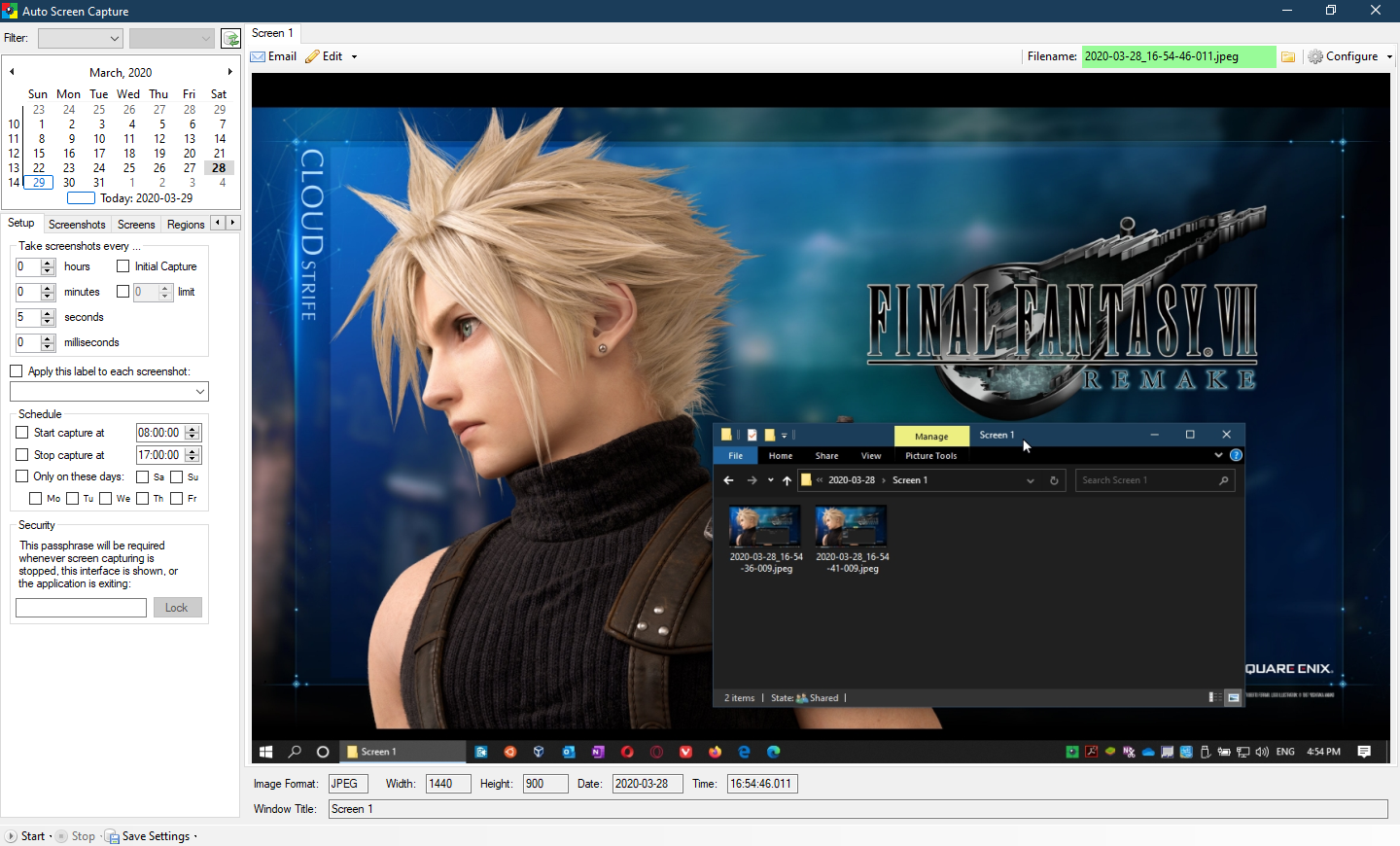Click the captured Screen 1 screenshot preview

821,419
